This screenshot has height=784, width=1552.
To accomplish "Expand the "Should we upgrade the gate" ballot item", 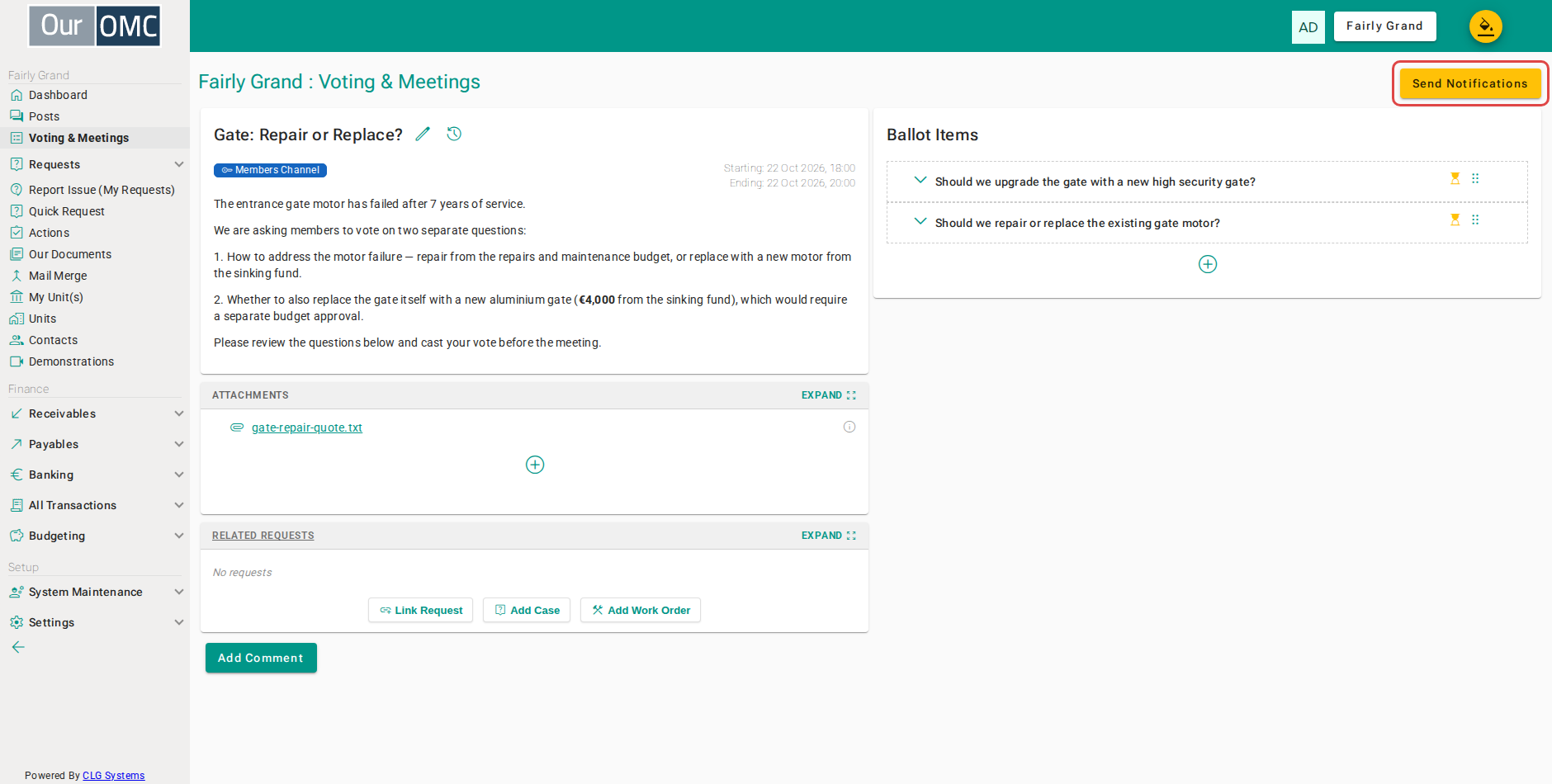I will click(x=920, y=181).
